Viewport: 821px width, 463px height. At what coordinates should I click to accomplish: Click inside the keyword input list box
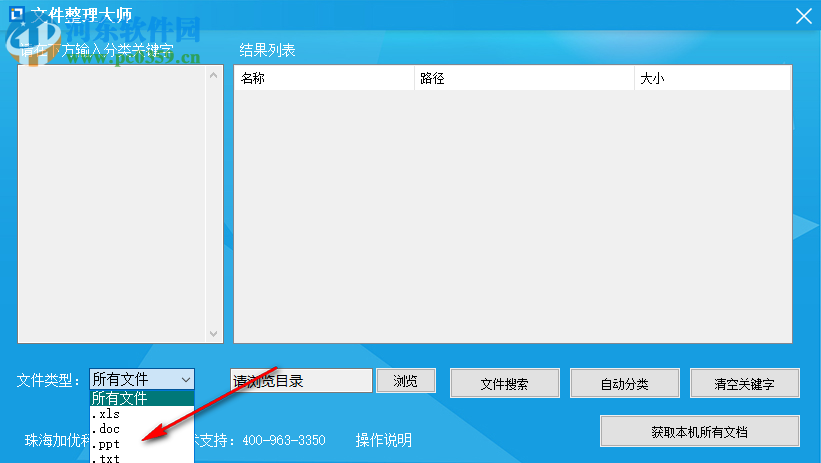(x=112, y=204)
